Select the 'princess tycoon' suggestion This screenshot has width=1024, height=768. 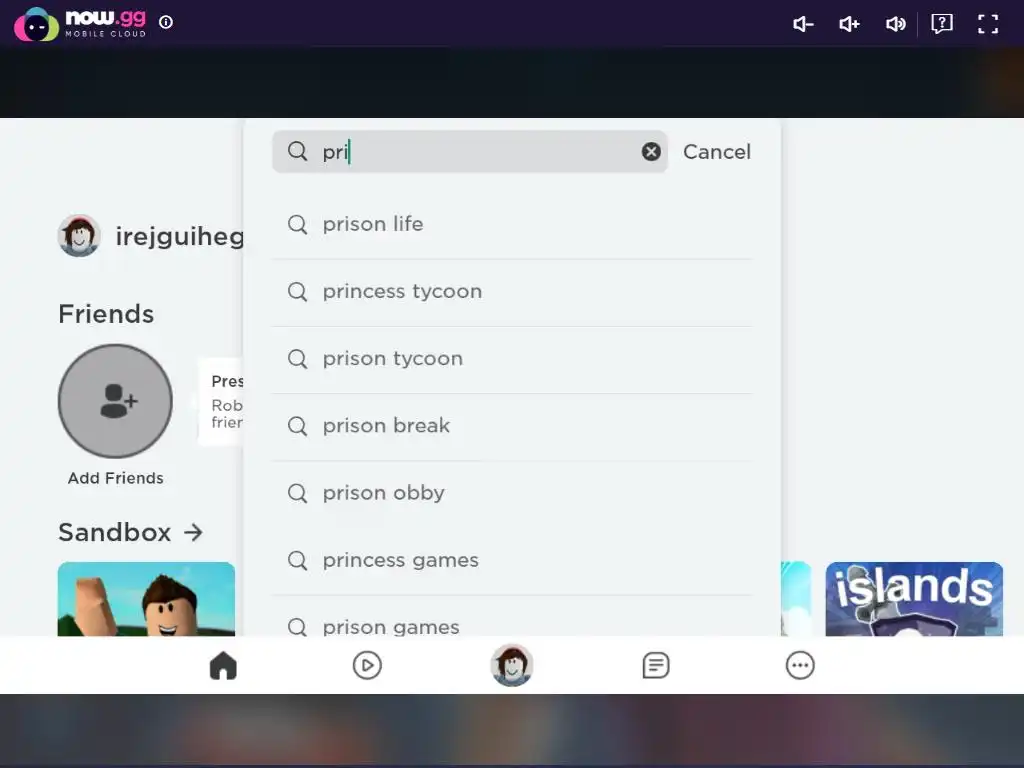(512, 291)
